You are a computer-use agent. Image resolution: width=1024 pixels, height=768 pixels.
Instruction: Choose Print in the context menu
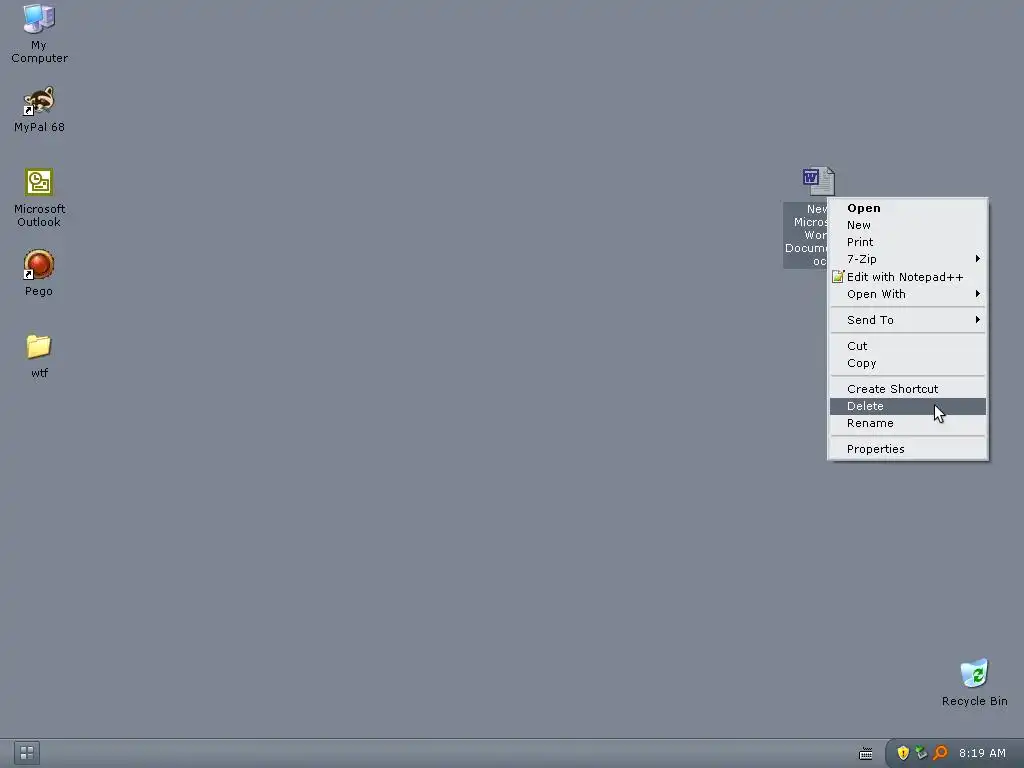pos(908,242)
